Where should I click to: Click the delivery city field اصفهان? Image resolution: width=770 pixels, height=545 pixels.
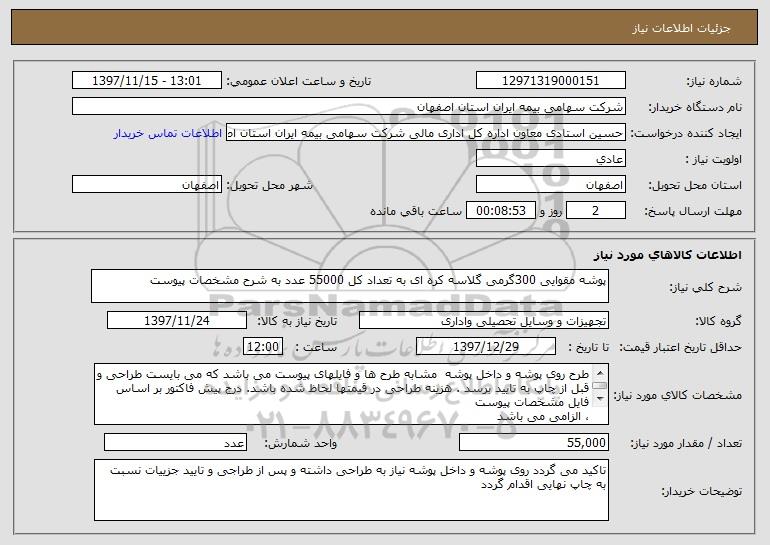147,185
